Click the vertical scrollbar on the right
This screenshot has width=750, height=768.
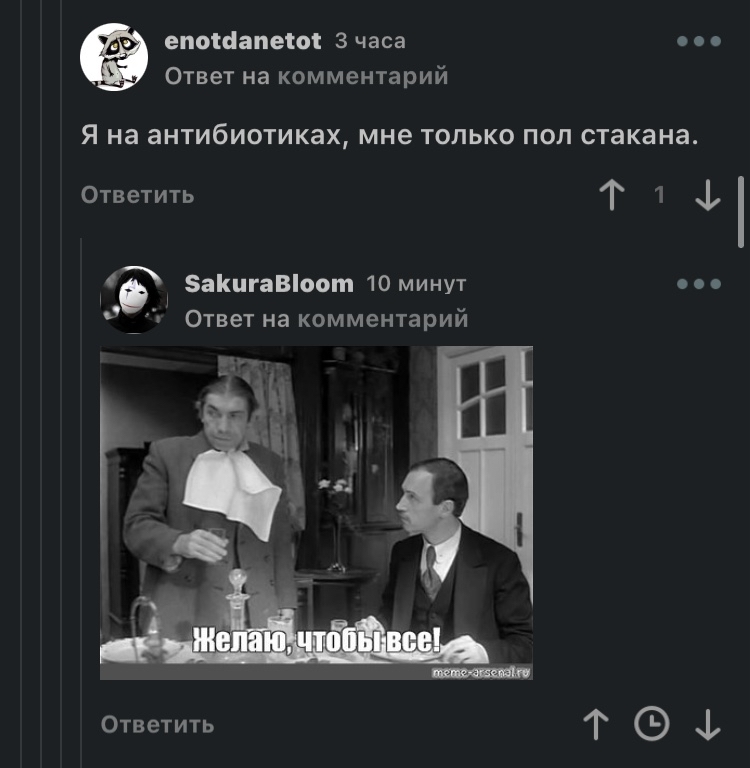point(741,213)
